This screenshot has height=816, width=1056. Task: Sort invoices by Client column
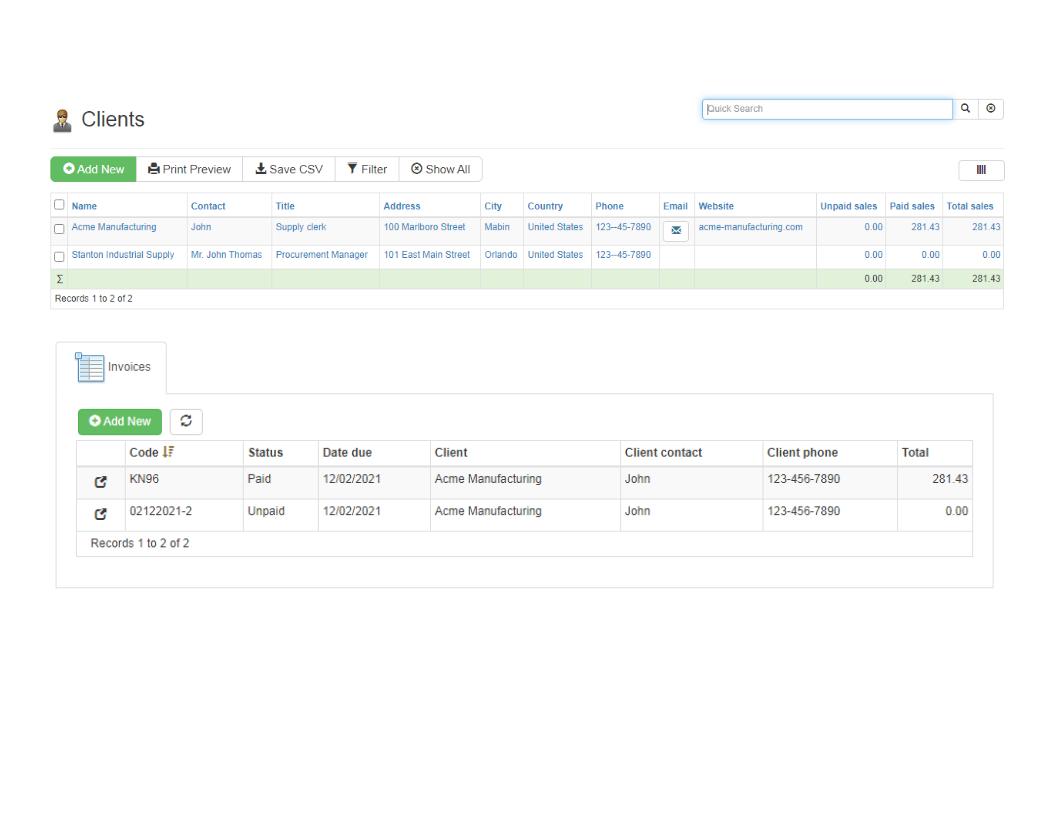(x=451, y=452)
